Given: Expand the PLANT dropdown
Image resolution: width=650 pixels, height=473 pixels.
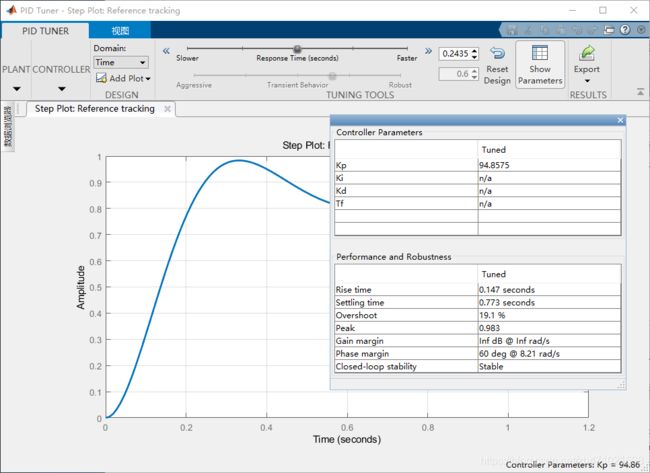Looking at the screenshot, I should point(17,89).
